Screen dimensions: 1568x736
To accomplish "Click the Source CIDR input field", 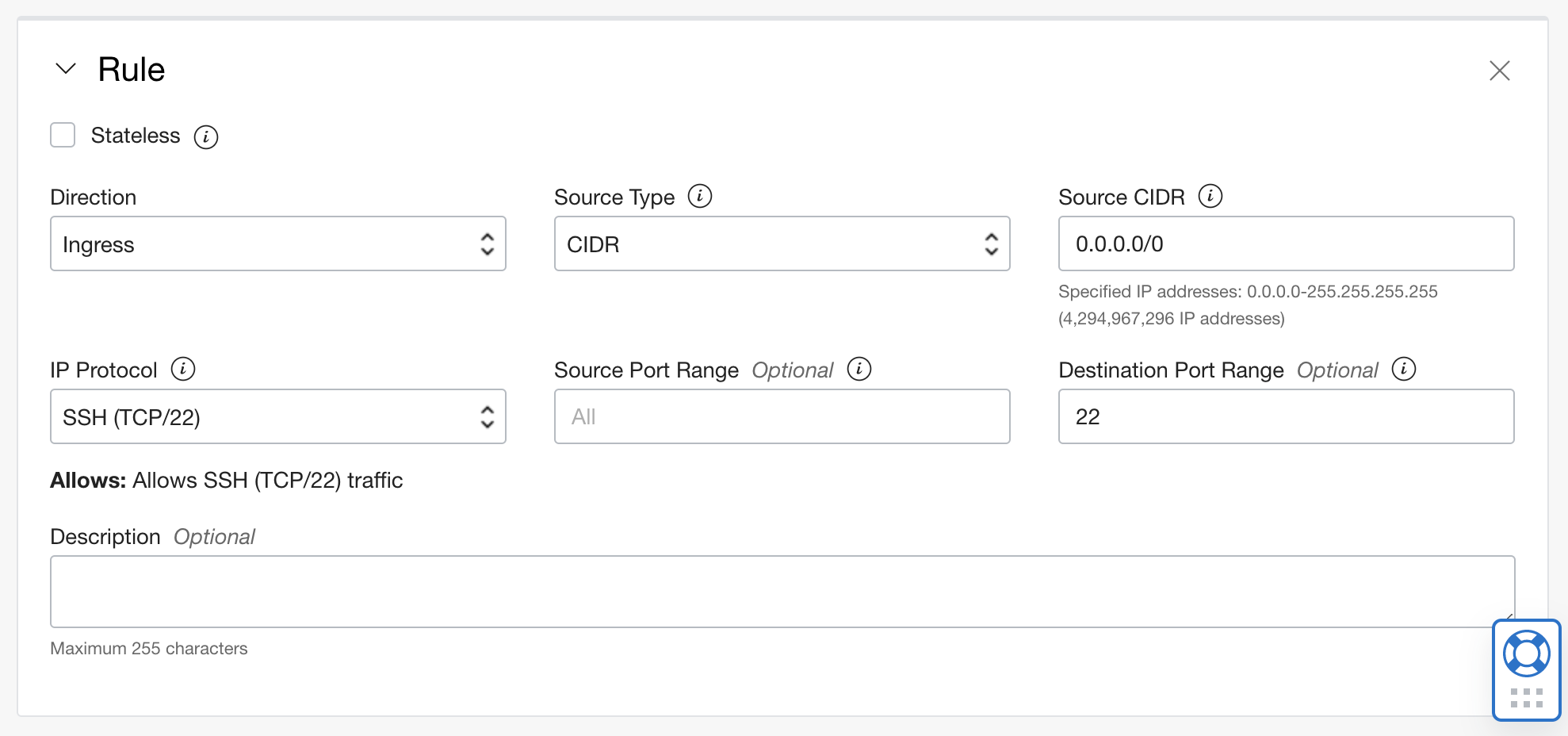I will click(1286, 244).
